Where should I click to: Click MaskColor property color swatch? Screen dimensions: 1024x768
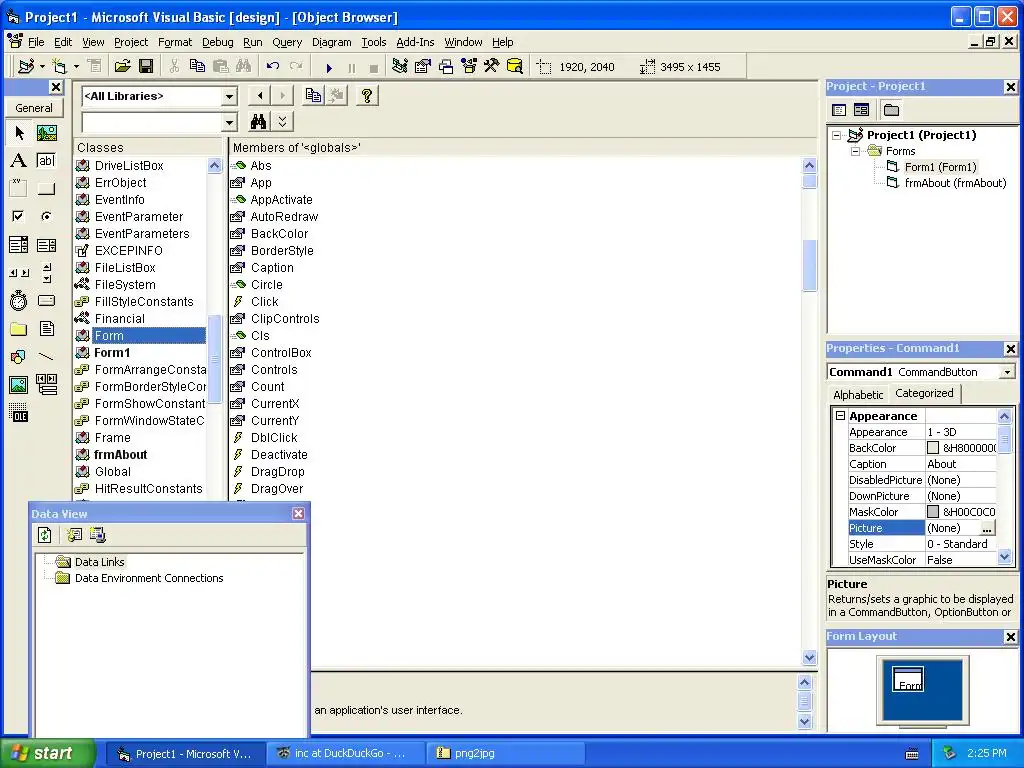933,512
